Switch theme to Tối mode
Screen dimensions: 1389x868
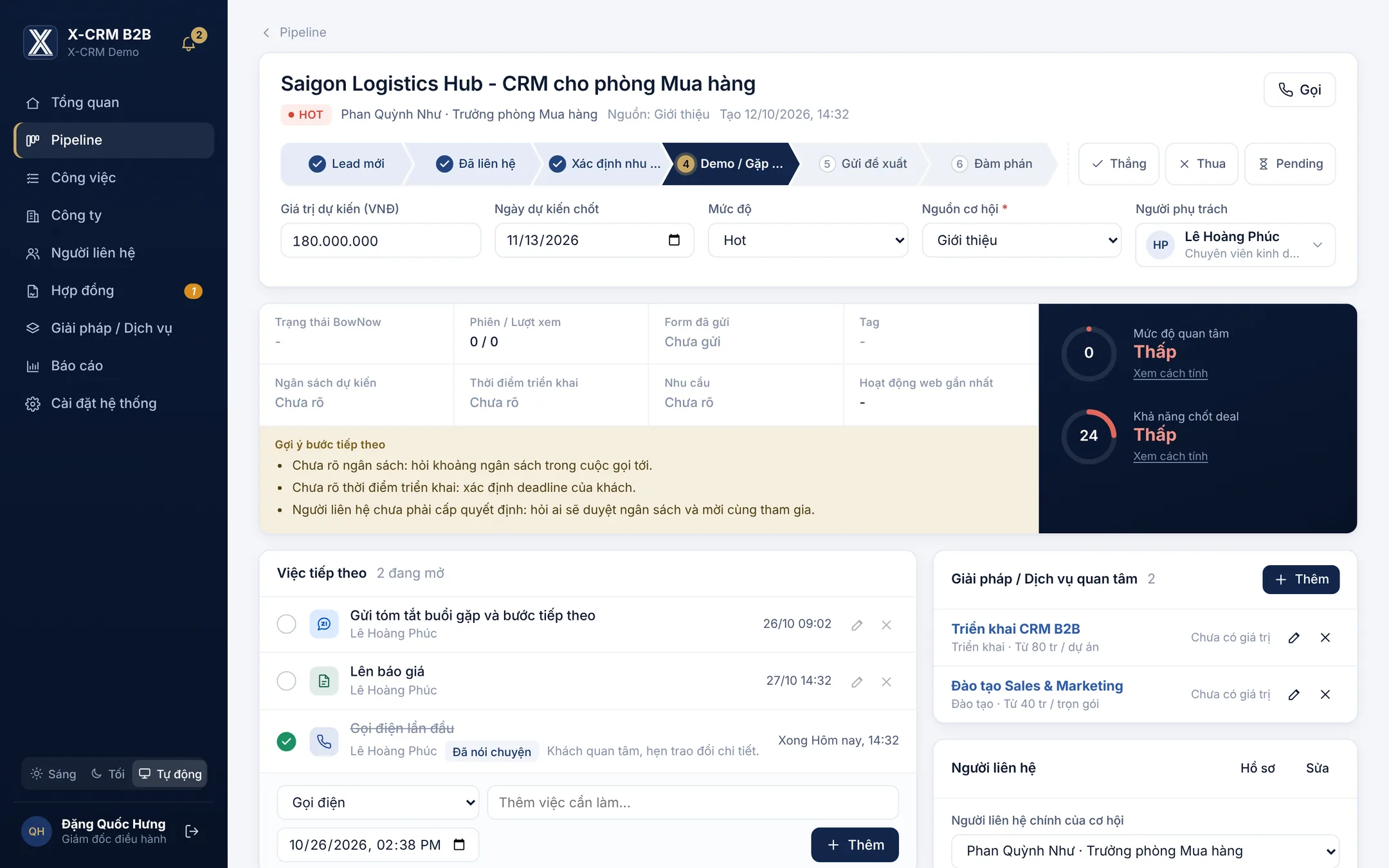[107, 773]
